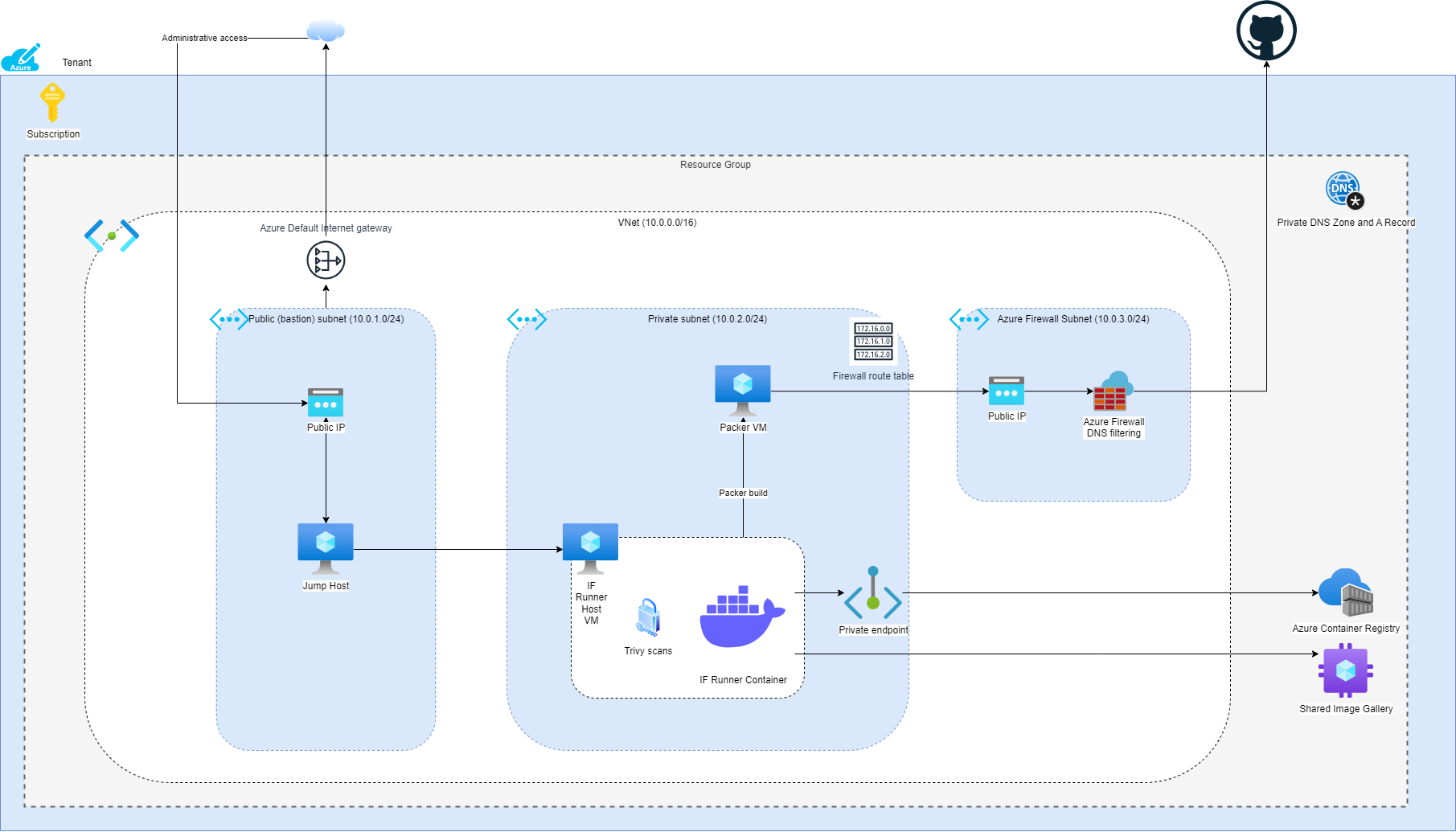Select the Firewall route table label

point(873,376)
